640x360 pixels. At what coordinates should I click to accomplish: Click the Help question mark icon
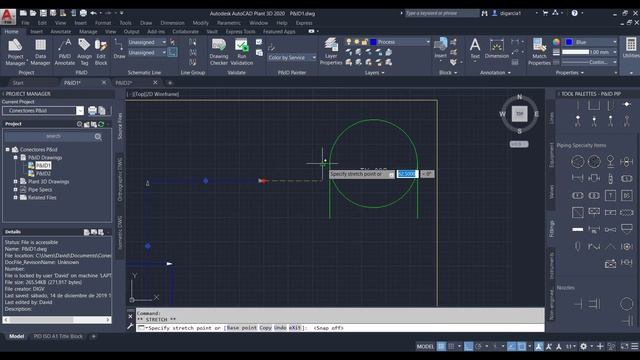pyautogui.click(x=574, y=13)
